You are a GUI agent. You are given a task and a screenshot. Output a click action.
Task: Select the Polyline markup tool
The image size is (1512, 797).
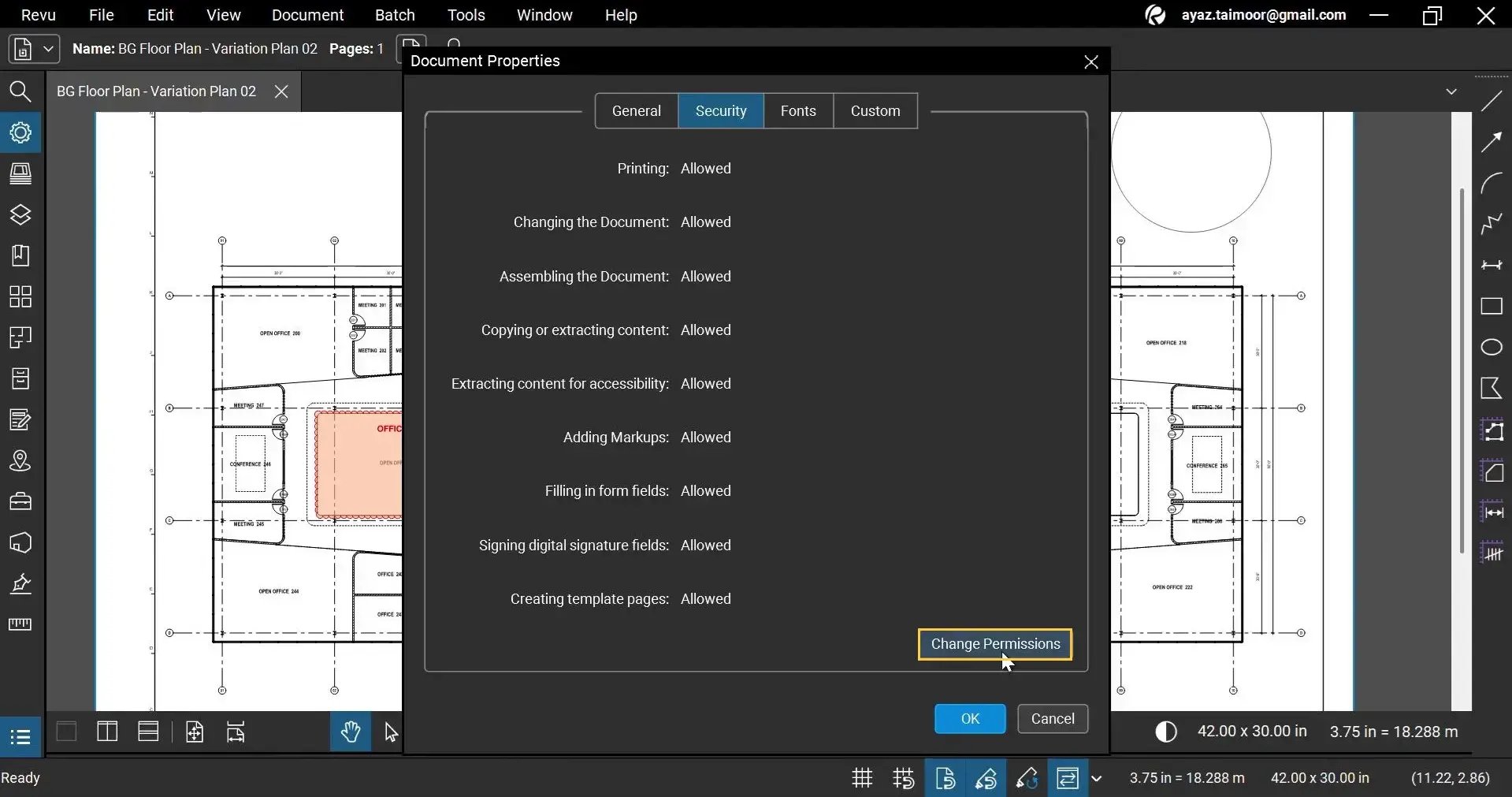click(x=1492, y=224)
